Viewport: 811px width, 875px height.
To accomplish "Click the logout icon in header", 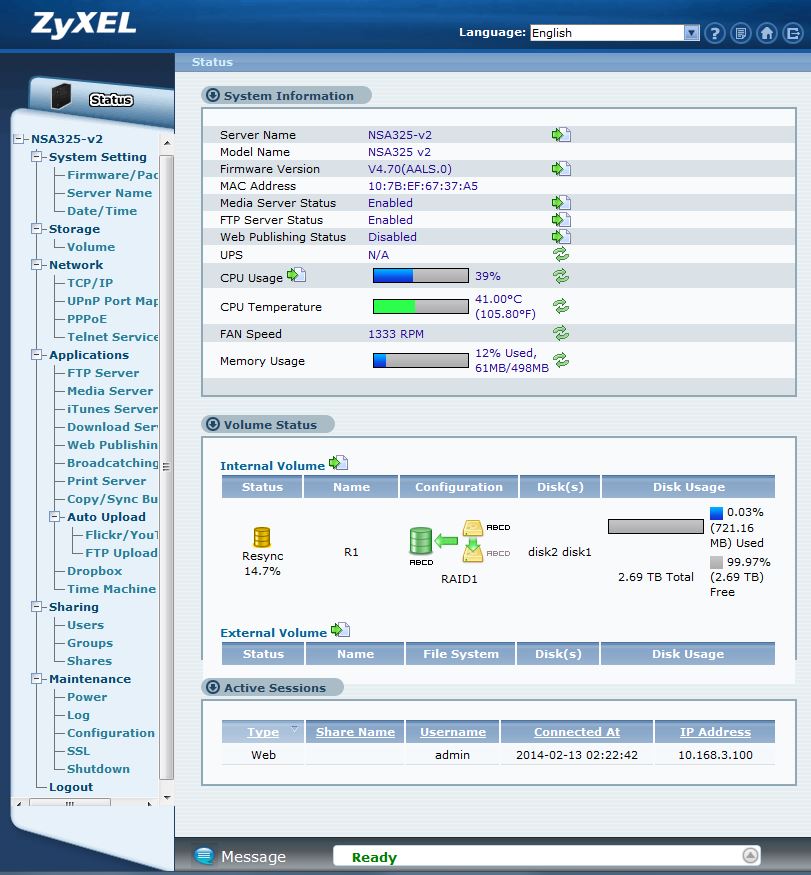I will pyautogui.click(x=793, y=33).
